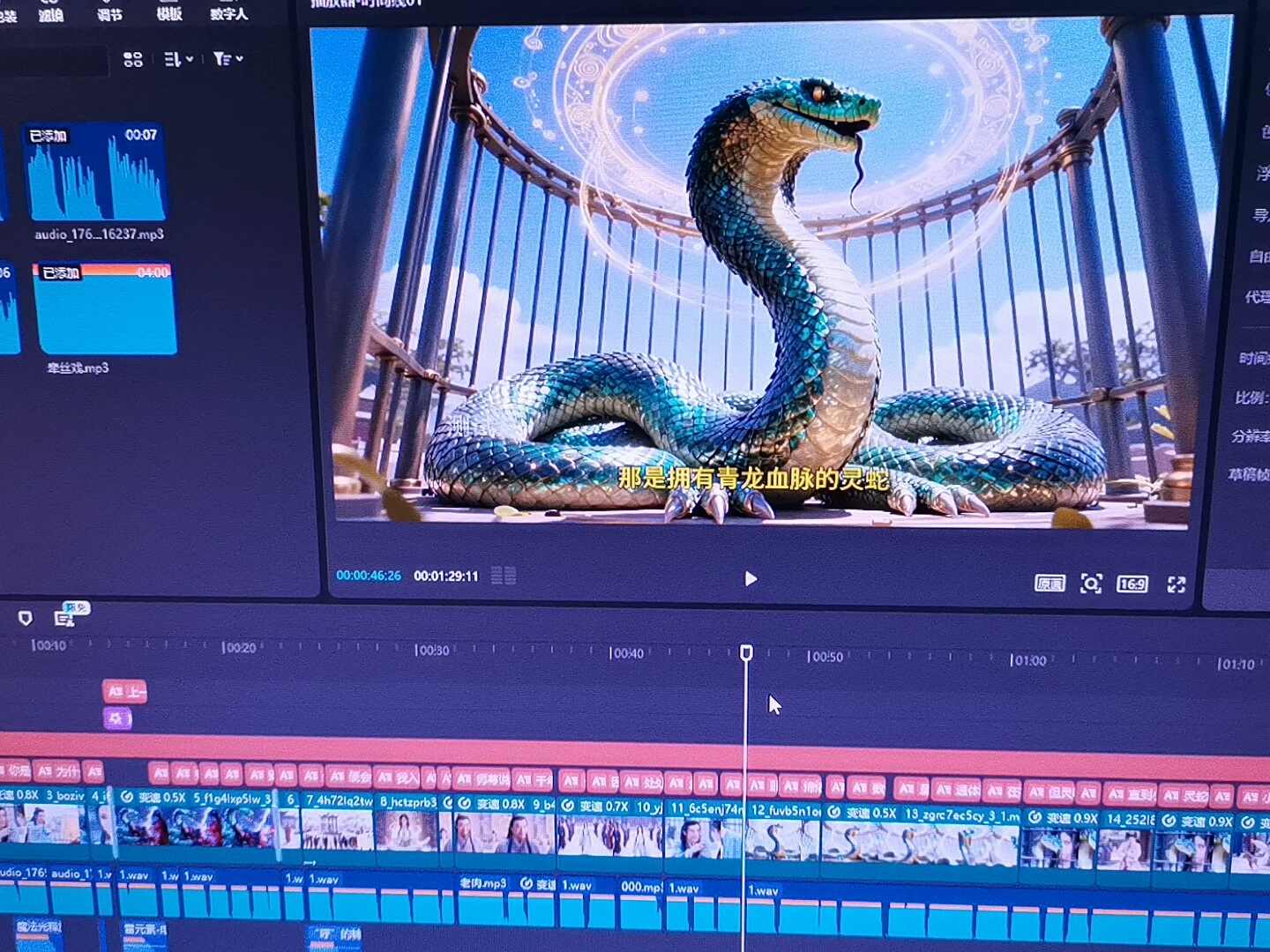
Task: Select the 上一 text clip on upper track
Action: [x=124, y=692]
